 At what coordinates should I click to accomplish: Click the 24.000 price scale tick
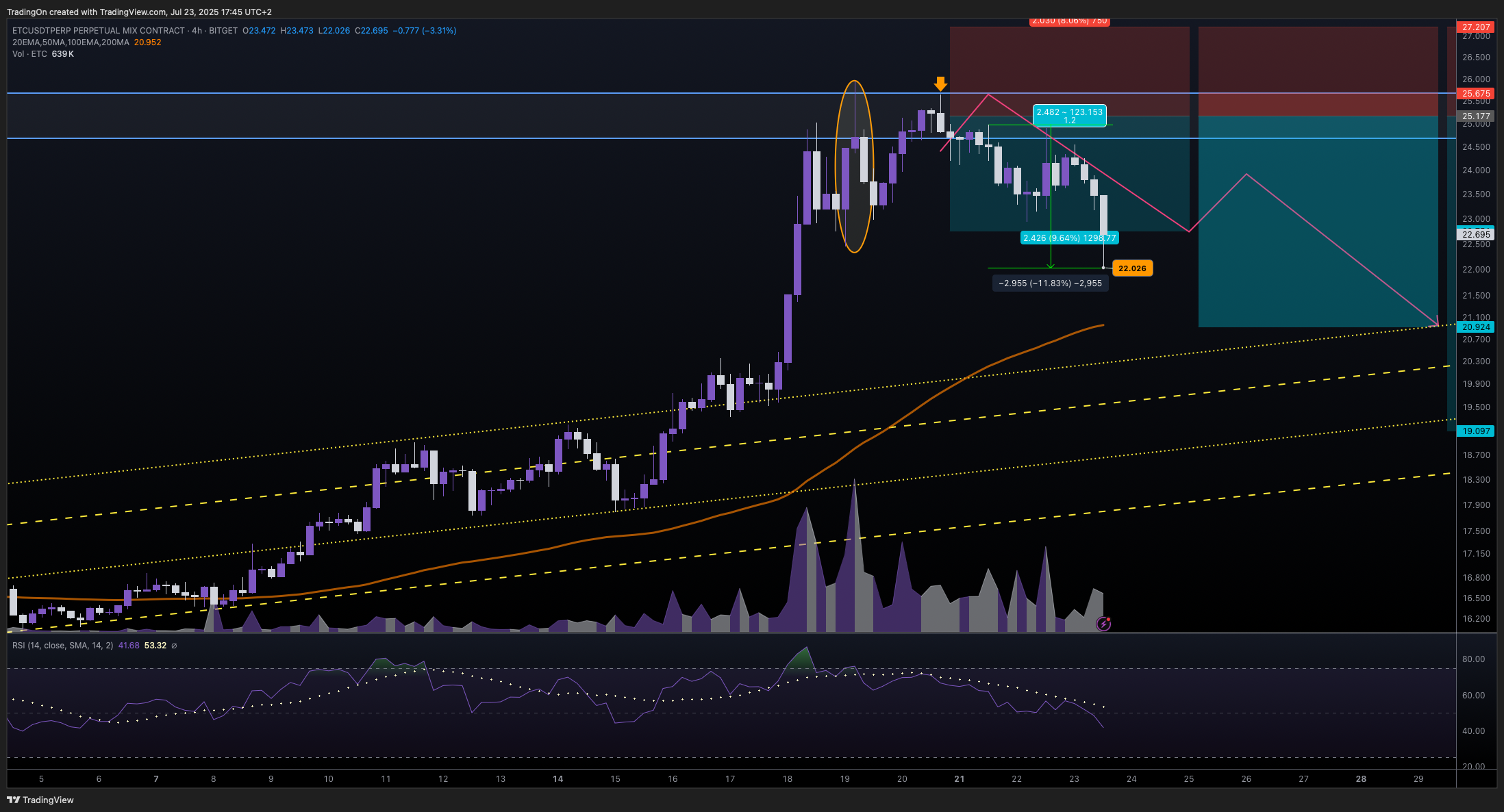(1476, 170)
